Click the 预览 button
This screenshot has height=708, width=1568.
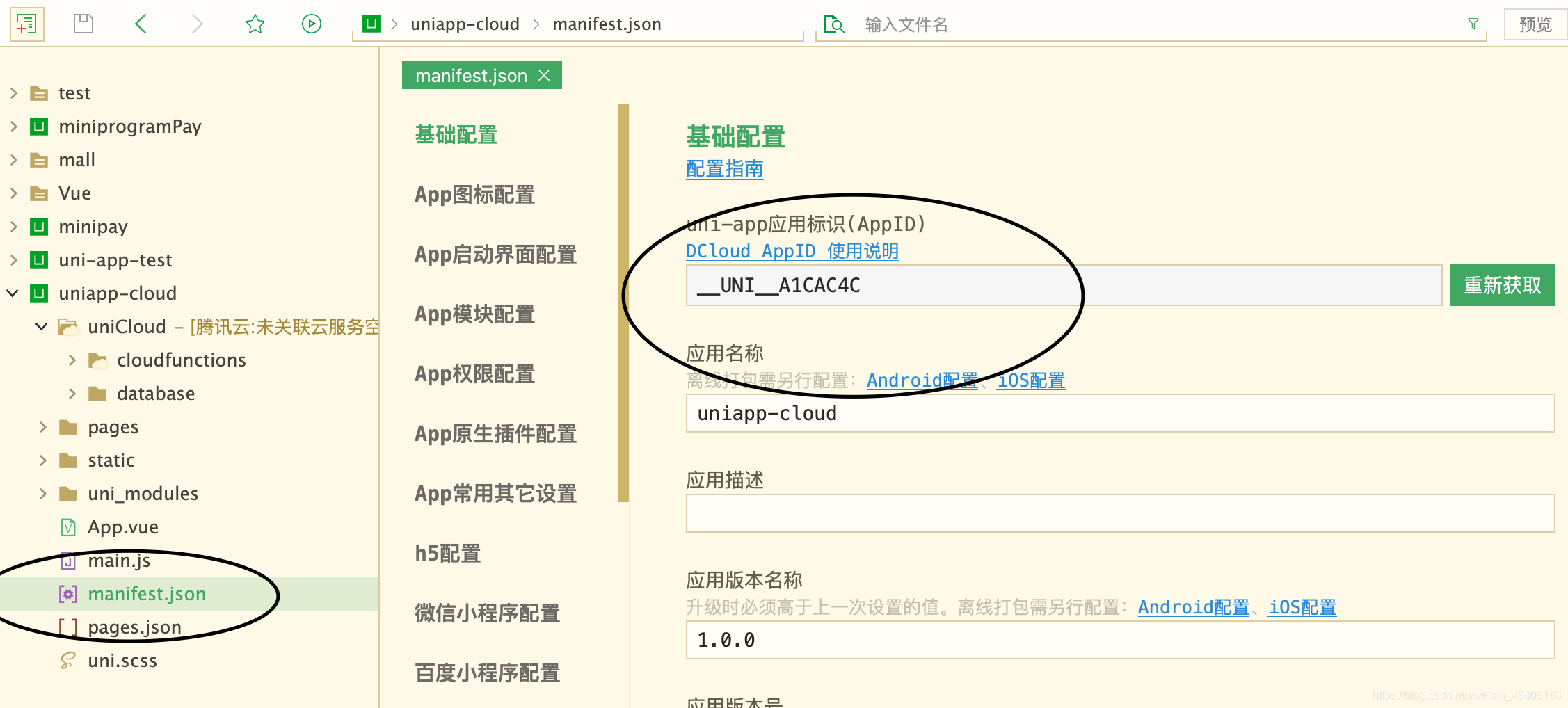click(x=1535, y=24)
